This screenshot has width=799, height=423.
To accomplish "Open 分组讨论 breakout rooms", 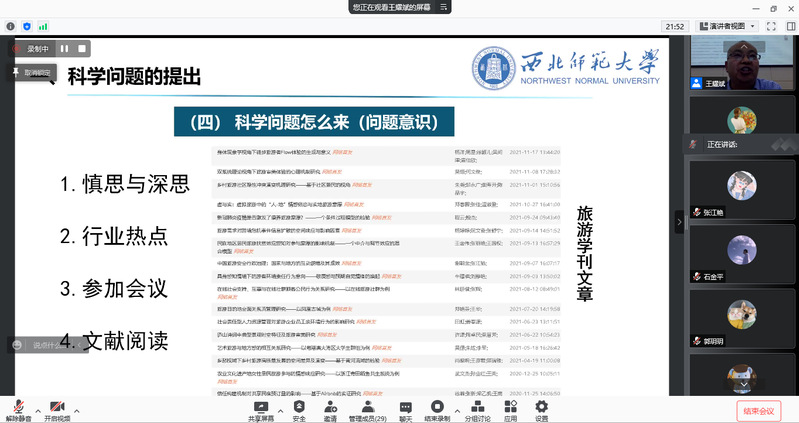I will (478, 406).
